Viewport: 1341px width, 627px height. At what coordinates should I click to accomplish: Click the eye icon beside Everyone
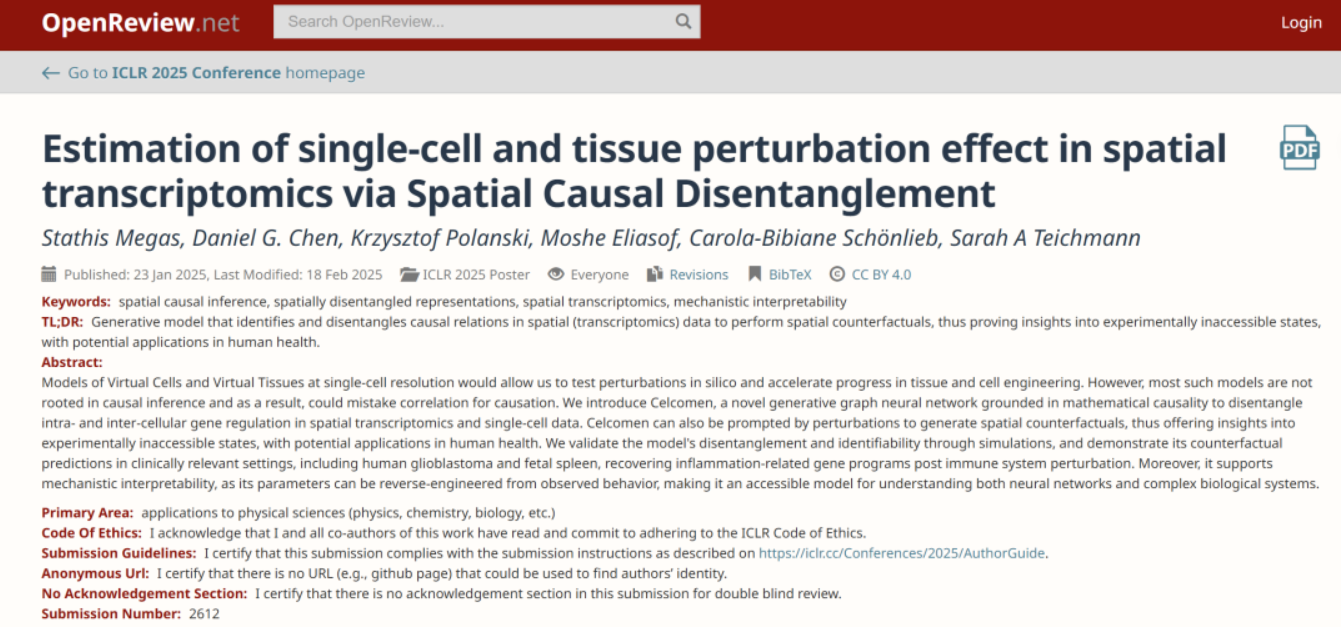(x=555, y=274)
